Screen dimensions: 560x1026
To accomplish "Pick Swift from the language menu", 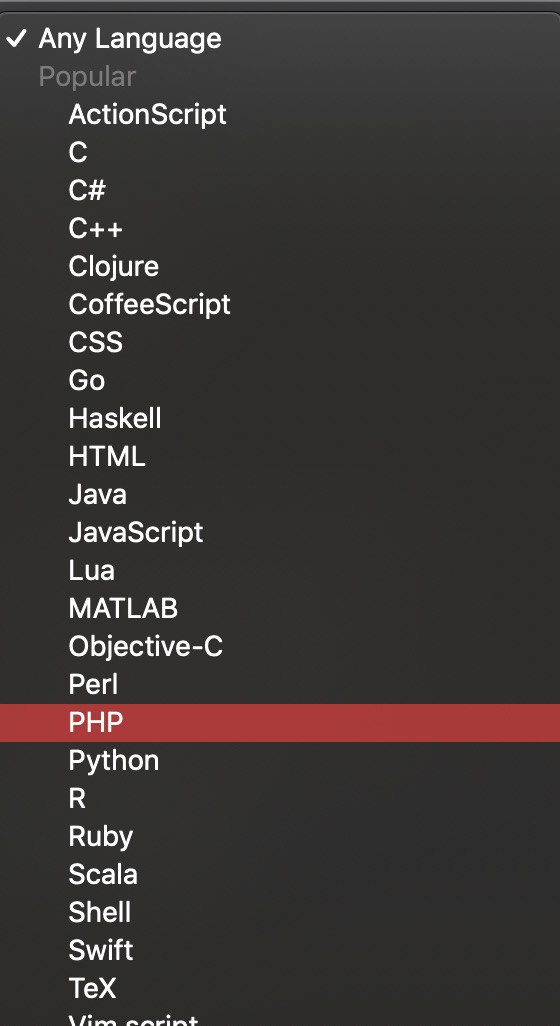I will click(280, 950).
